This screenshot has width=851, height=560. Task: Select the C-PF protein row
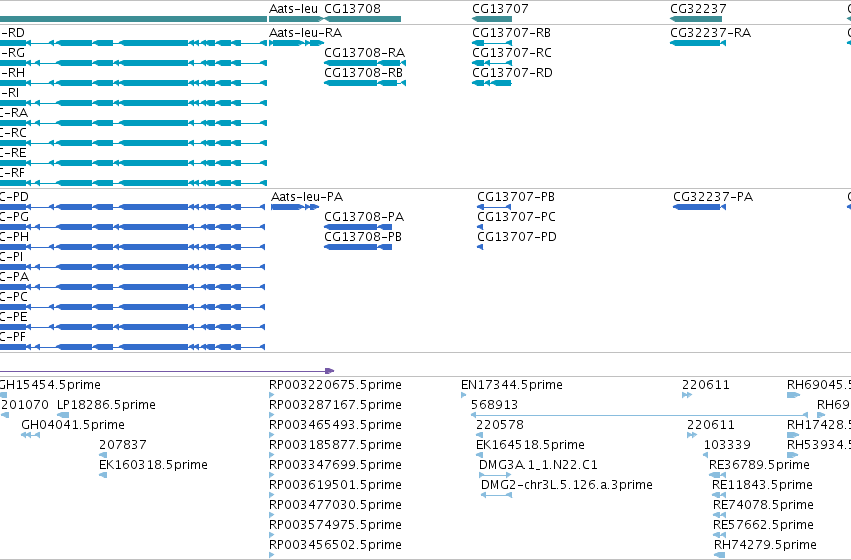[132, 347]
